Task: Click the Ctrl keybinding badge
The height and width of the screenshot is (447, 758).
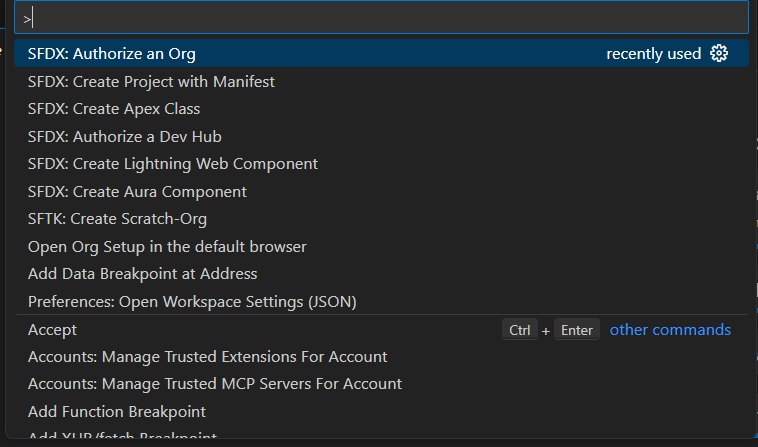Action: click(x=519, y=330)
